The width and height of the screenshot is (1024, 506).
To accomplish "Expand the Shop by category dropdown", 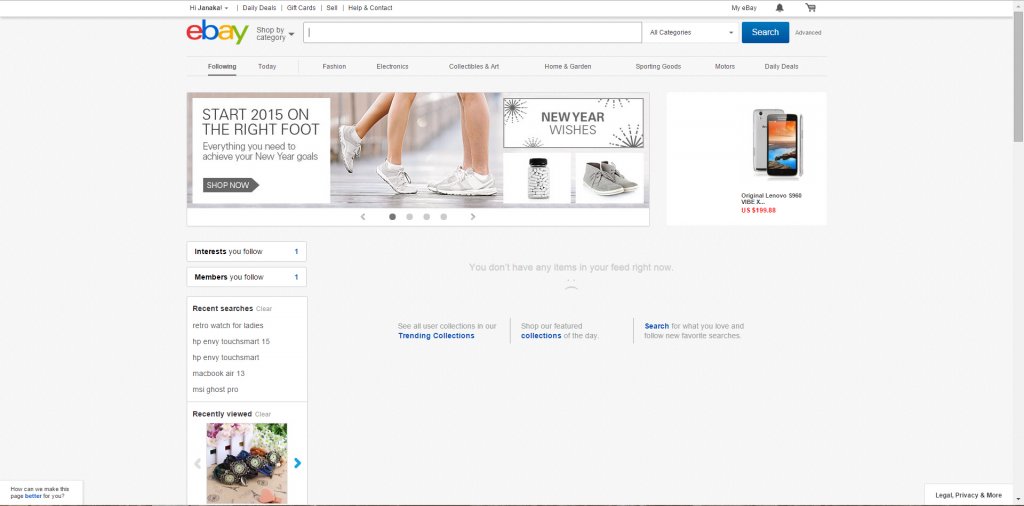I will click(x=275, y=34).
